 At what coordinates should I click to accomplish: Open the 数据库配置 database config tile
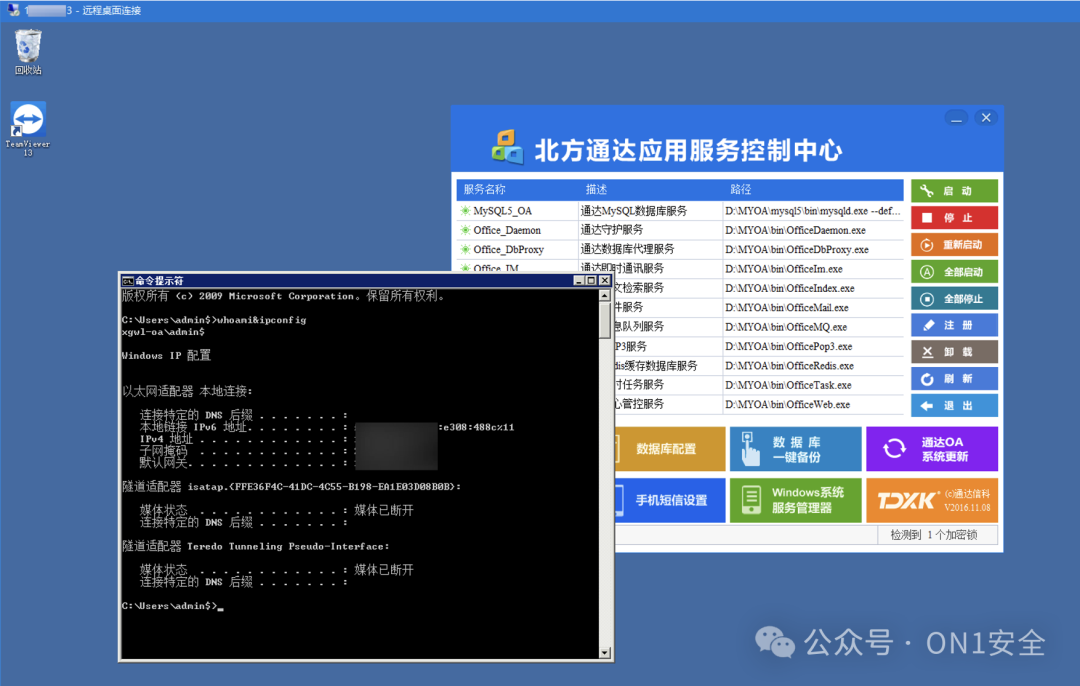click(x=669, y=449)
